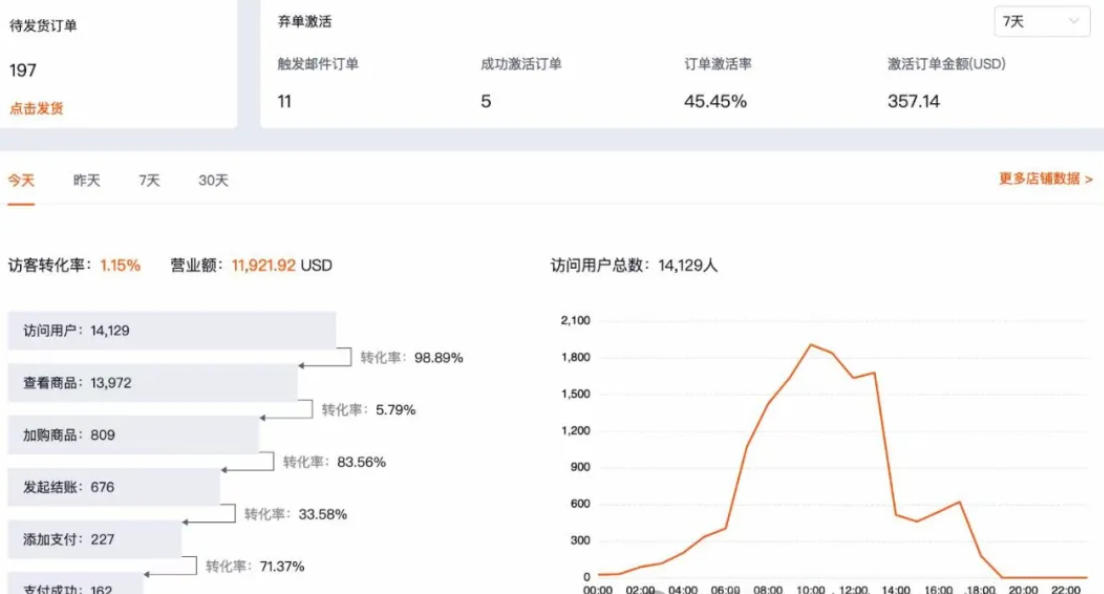This screenshot has width=1104, height=594.
Task: Click the visitor chart peak near 10:00
Action: click(811, 345)
